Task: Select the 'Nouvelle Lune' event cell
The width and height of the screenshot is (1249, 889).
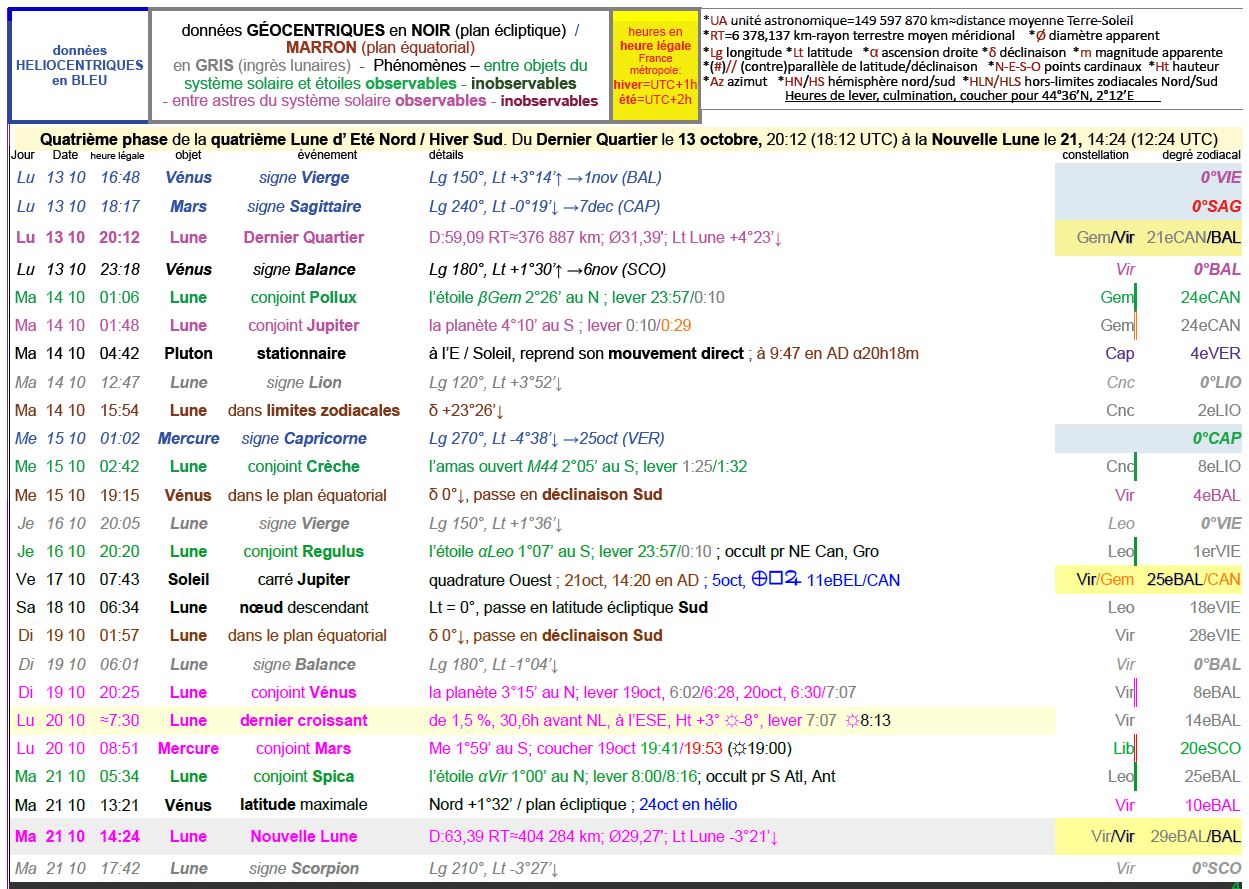Action: pyautogui.click(x=306, y=837)
